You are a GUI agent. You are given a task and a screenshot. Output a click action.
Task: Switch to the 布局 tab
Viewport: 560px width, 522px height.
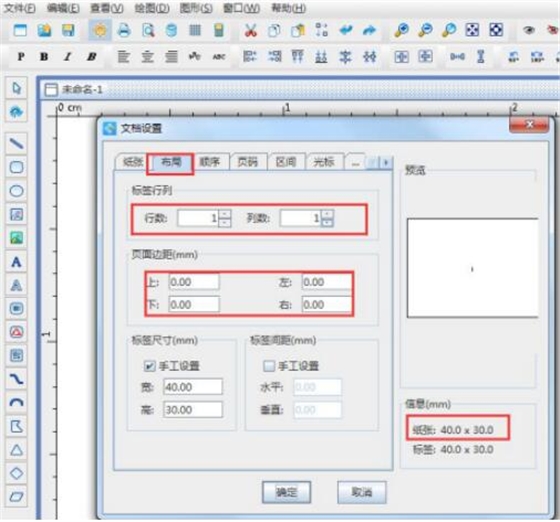[x=171, y=162]
